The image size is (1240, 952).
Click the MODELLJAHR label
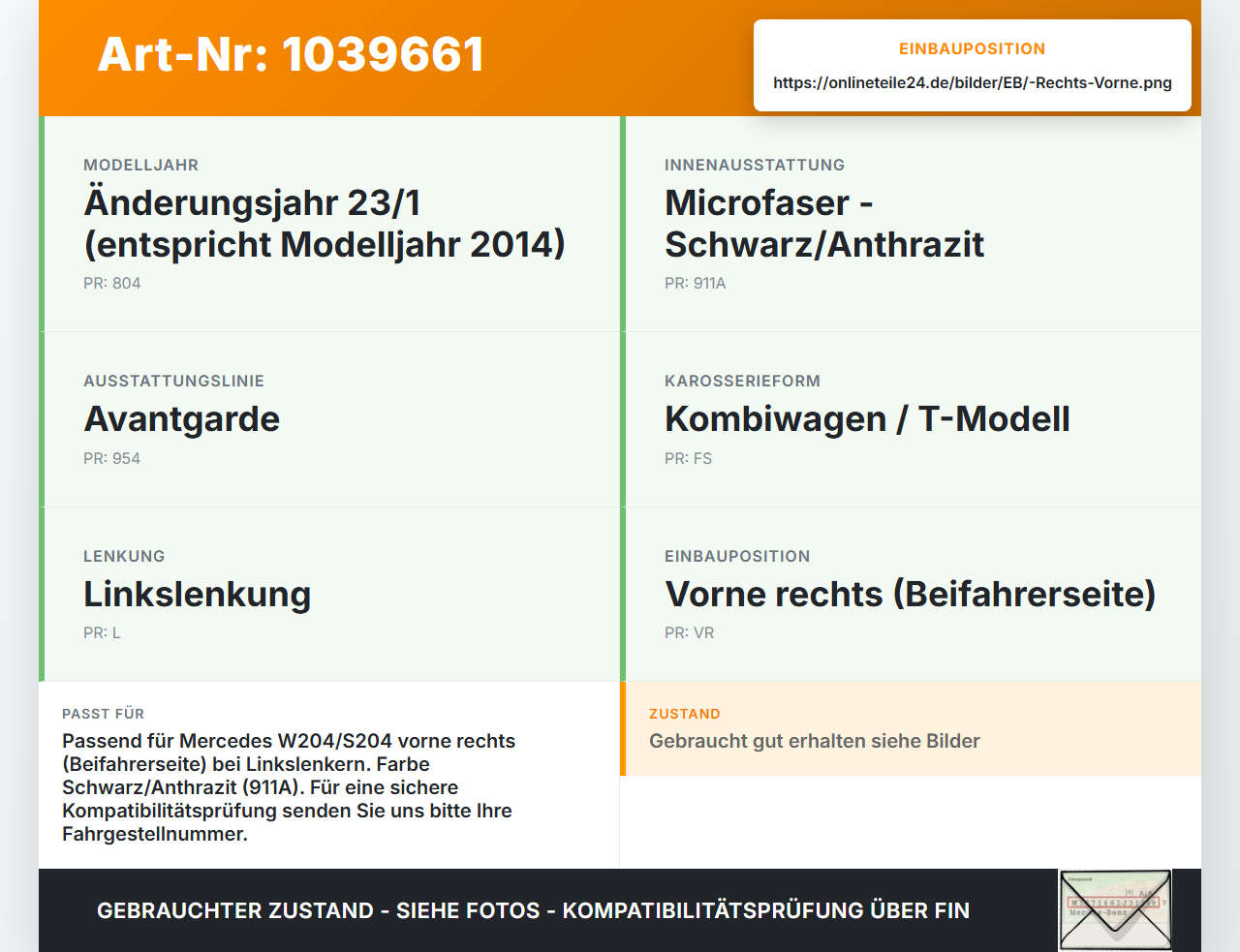pos(141,166)
